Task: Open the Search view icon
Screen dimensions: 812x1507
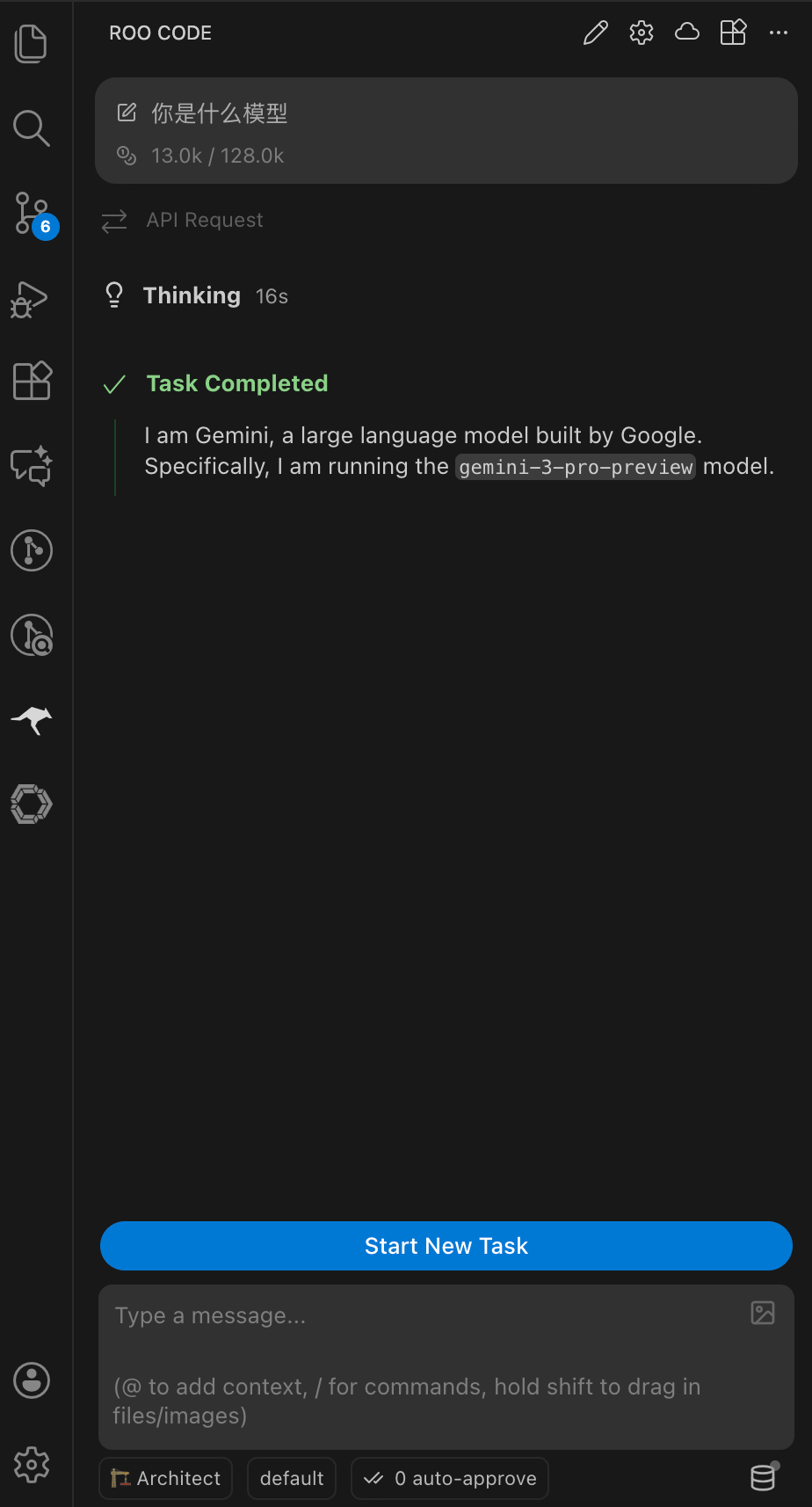Action: [x=32, y=128]
